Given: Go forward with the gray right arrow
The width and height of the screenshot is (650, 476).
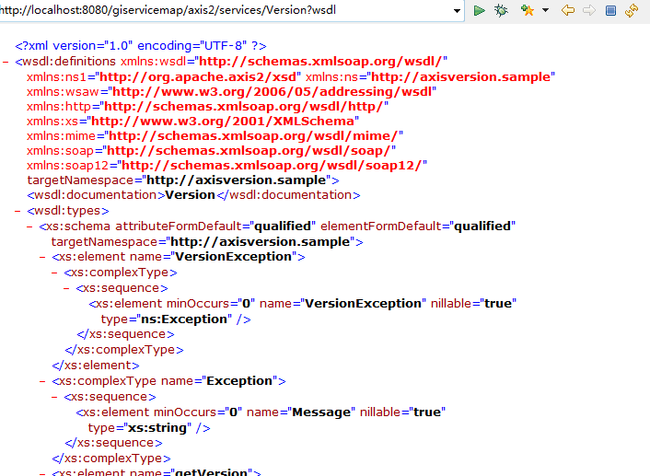Looking at the screenshot, I should pos(589,10).
